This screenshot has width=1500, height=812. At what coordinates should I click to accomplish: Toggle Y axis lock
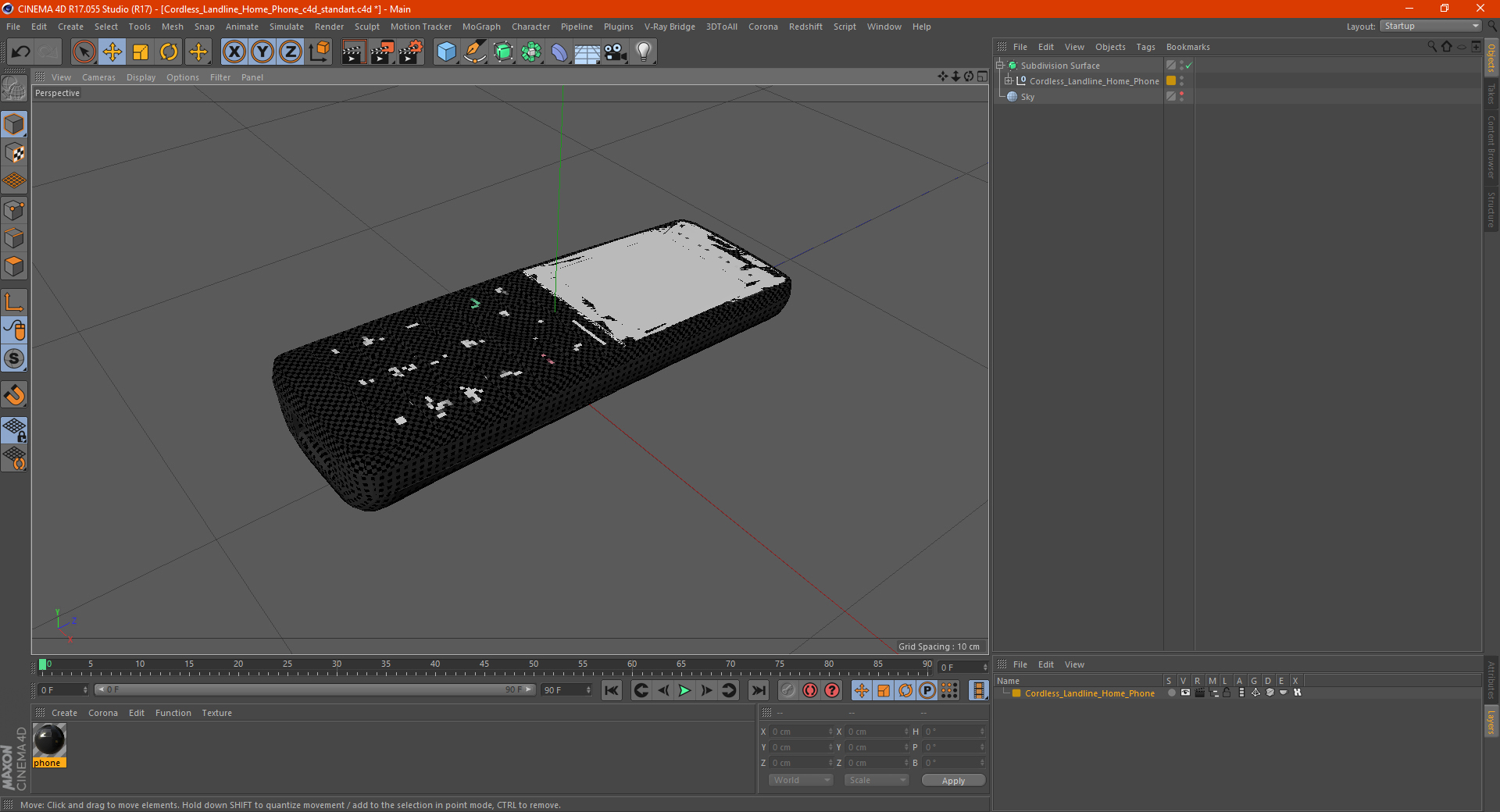[x=262, y=52]
